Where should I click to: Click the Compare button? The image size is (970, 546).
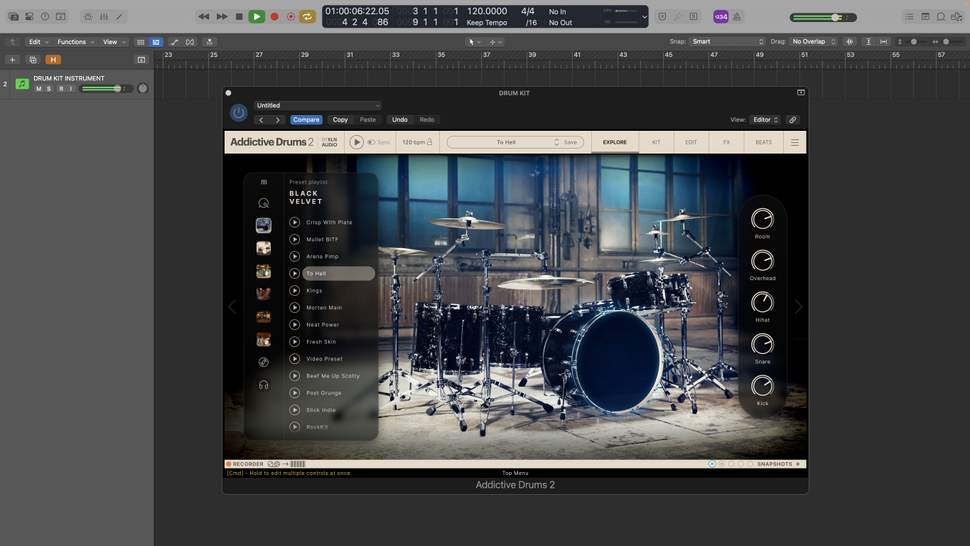[x=306, y=120]
